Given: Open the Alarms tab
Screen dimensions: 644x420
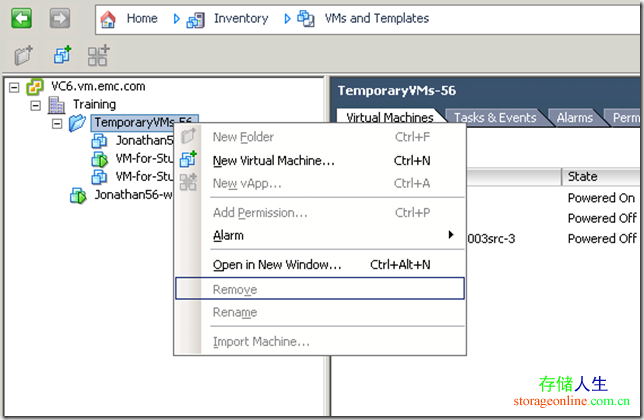Looking at the screenshot, I should [x=575, y=117].
